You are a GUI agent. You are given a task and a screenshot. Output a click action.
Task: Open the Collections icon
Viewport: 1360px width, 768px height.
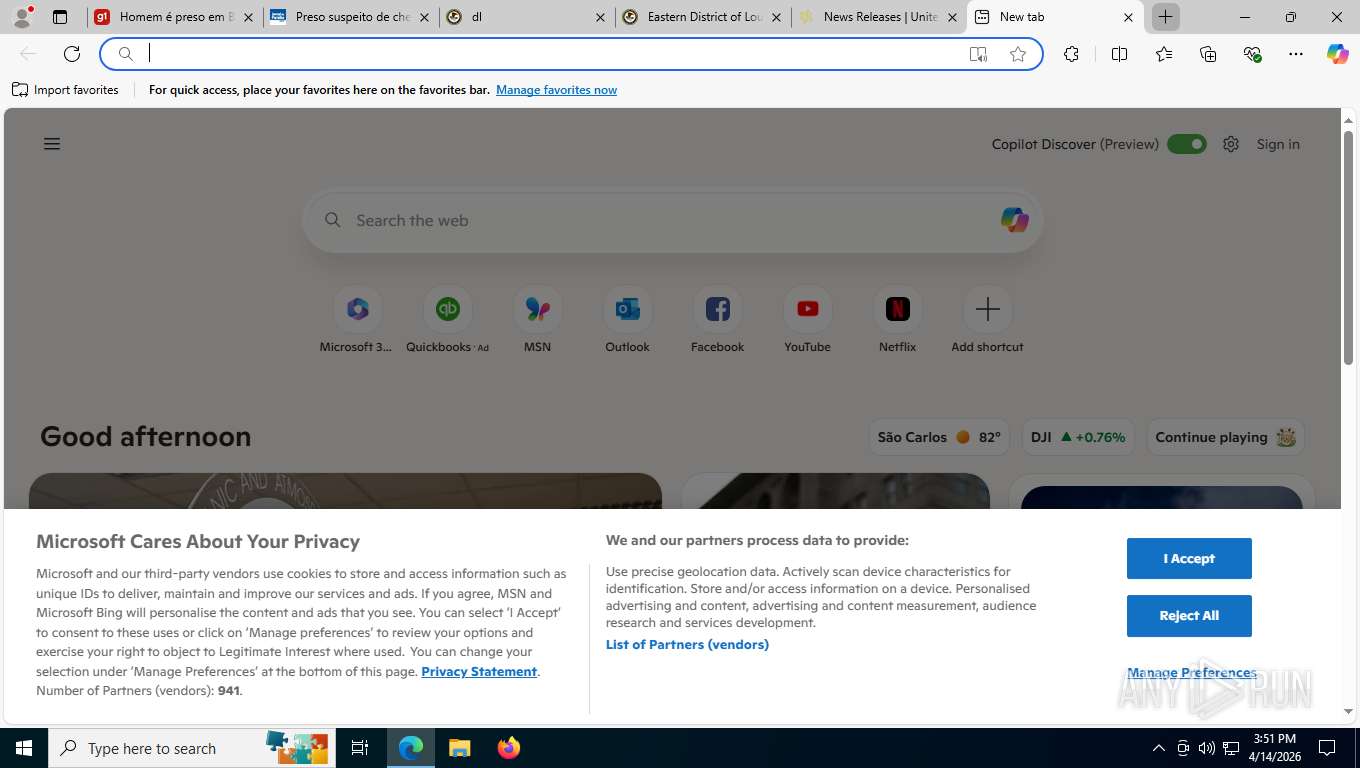click(1208, 54)
